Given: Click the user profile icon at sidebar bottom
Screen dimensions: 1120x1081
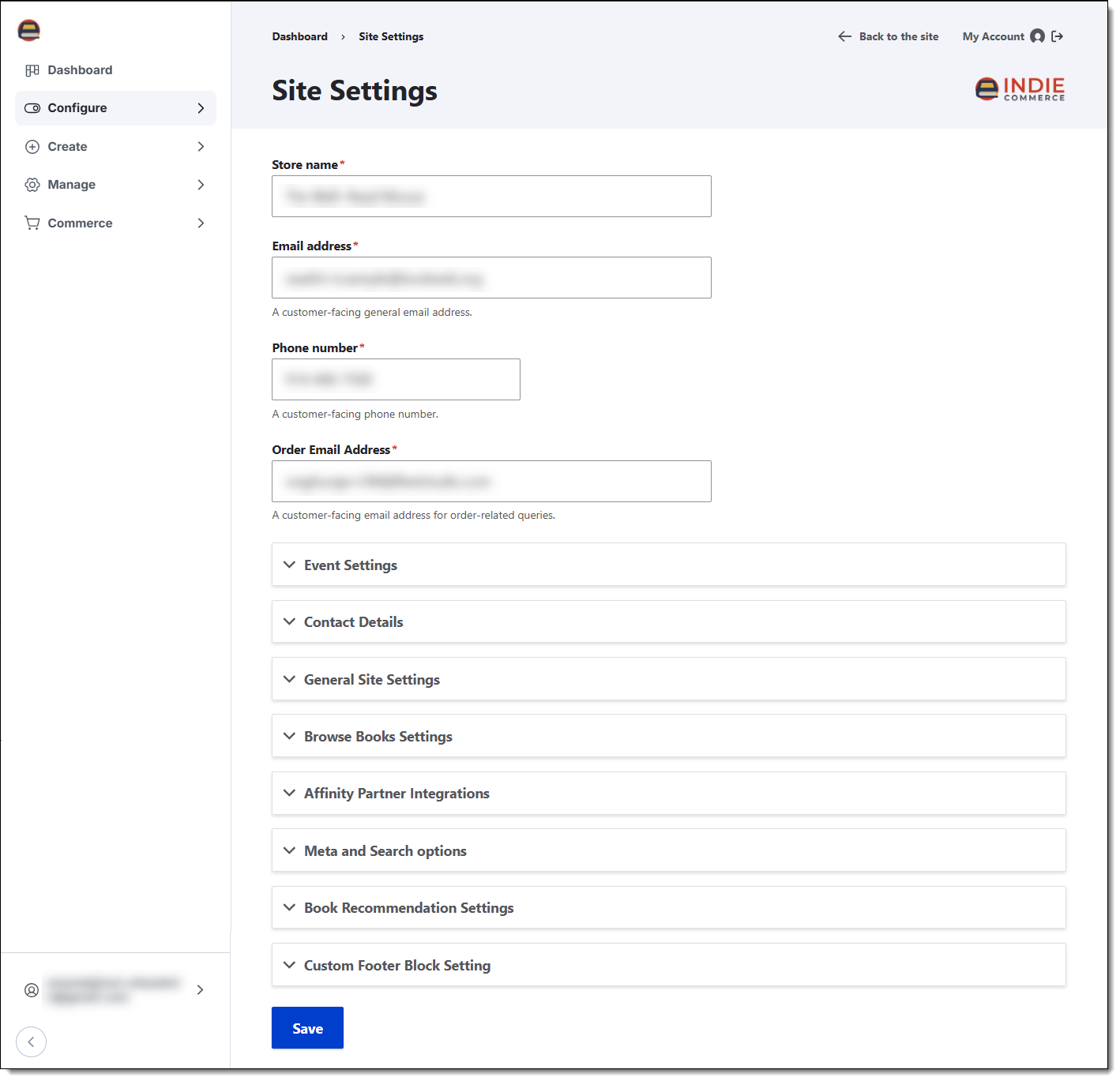Looking at the screenshot, I should tap(32, 990).
